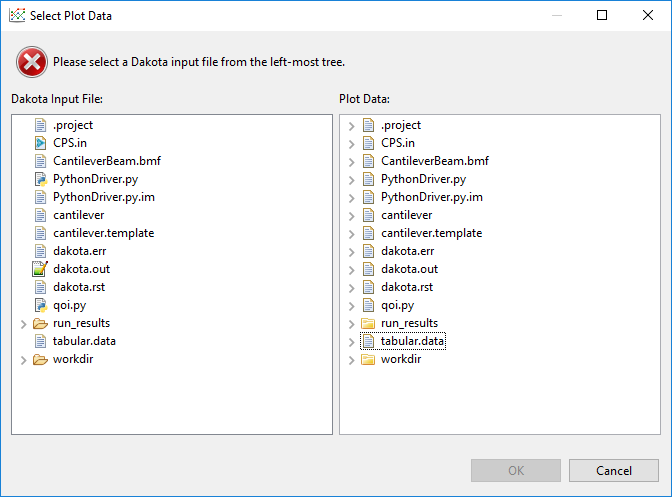Click the run_results folder icon in left tree

[40, 323]
